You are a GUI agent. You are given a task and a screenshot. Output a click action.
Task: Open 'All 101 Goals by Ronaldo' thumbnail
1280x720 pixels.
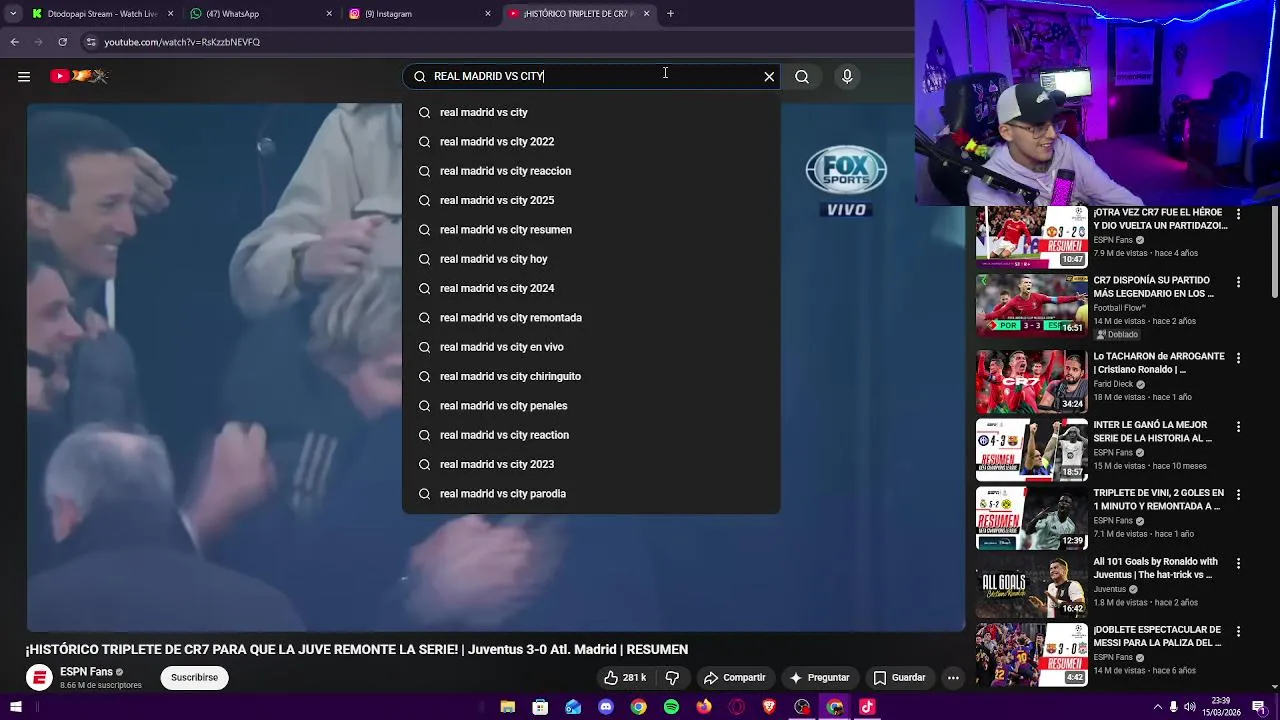(1032, 587)
